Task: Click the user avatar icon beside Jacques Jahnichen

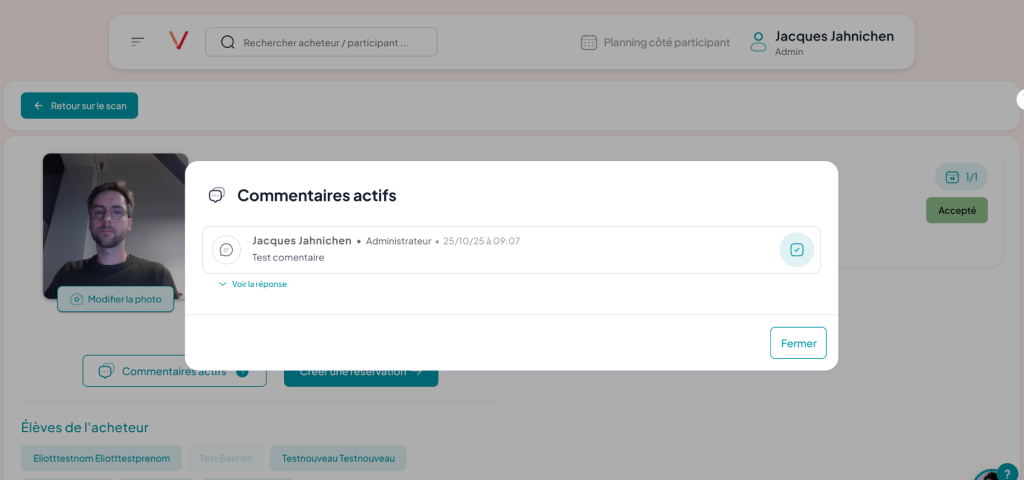Action: point(759,42)
